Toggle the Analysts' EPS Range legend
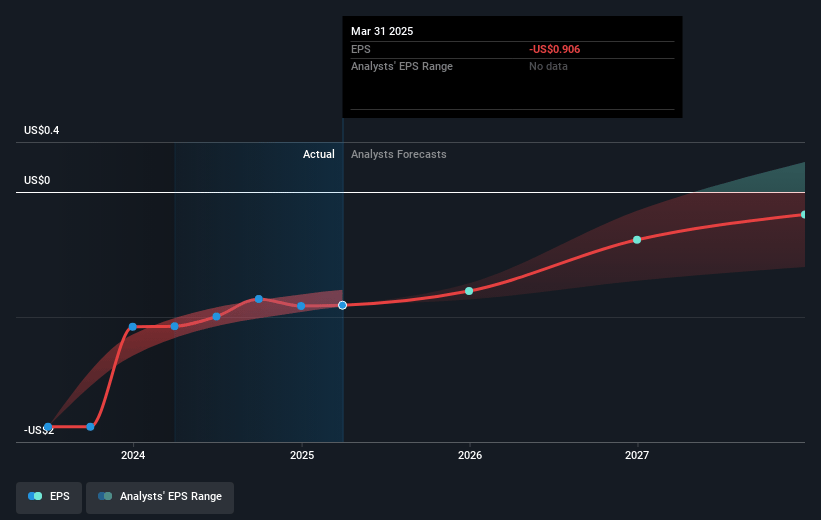Image resolution: width=821 pixels, height=520 pixels. point(160,497)
